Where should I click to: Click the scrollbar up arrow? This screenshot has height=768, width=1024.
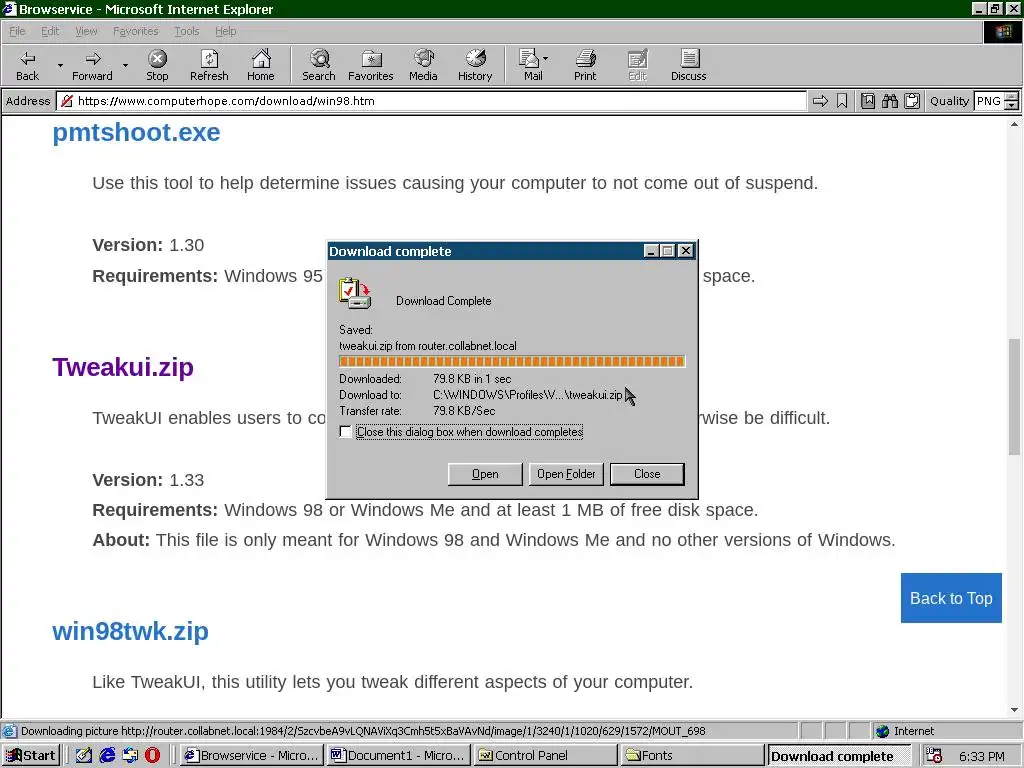click(x=1014, y=124)
